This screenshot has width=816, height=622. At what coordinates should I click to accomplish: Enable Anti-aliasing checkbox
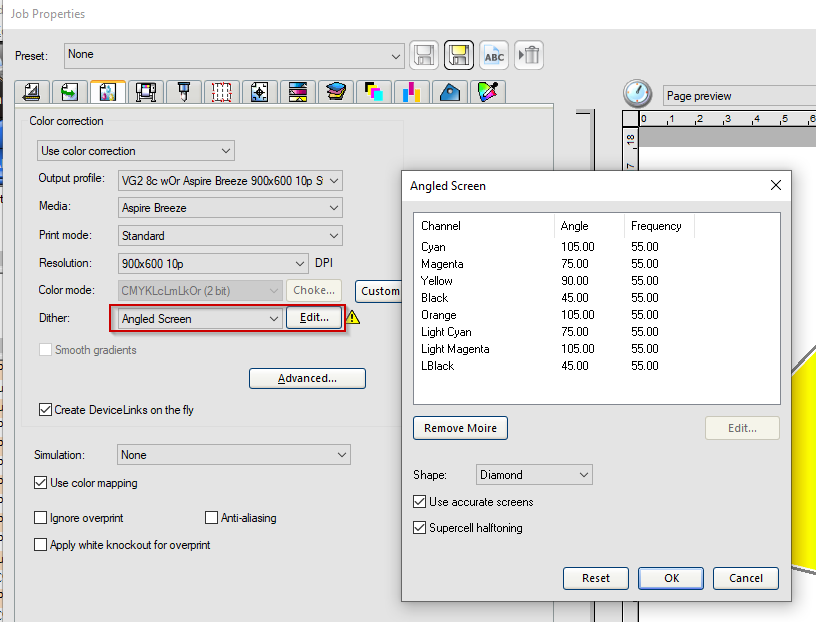pos(211,517)
